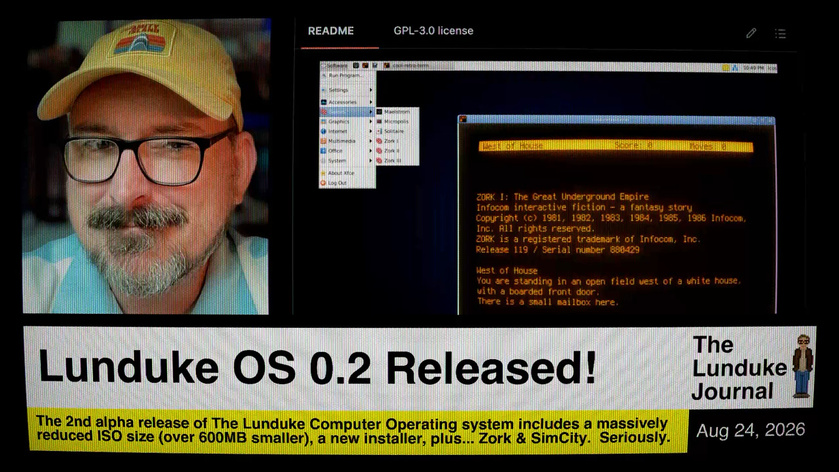Click the pencil edit icon

[x=751, y=33]
